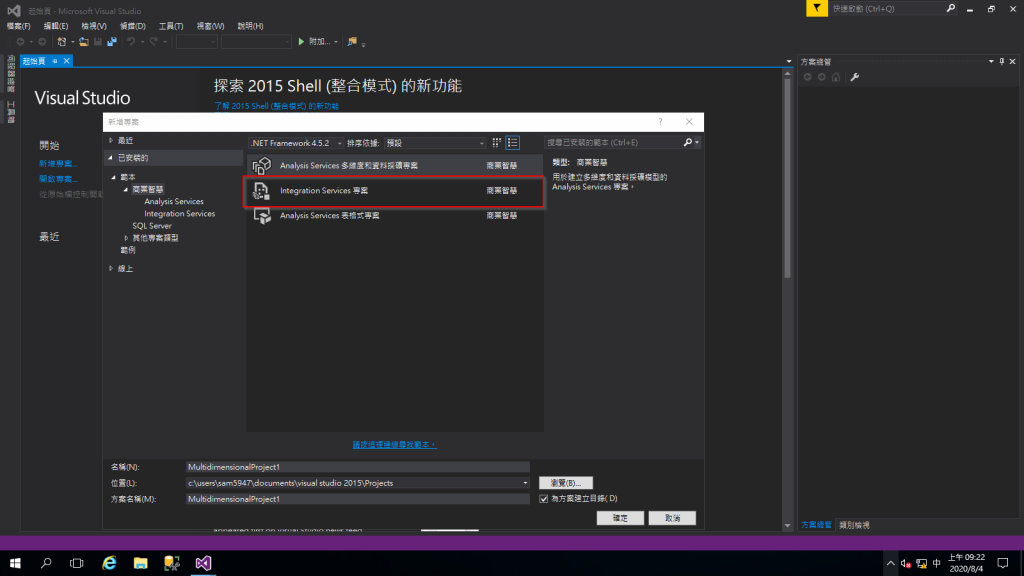1024x576 pixels.
Task: Select the Analysis Services 表格式 project icon
Action: pyautogui.click(x=262, y=216)
